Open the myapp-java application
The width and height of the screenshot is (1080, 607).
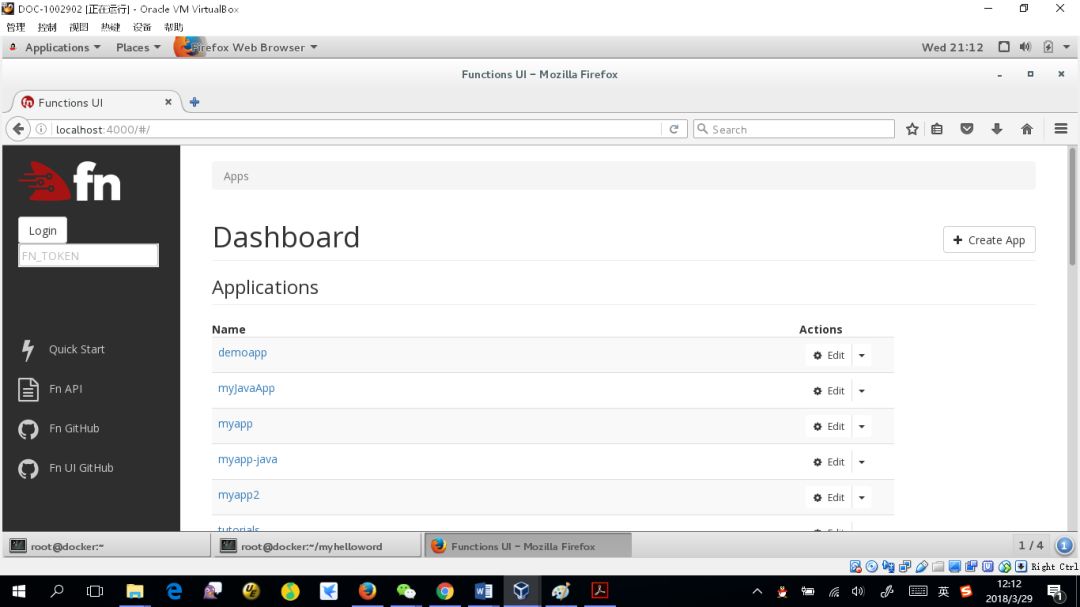coord(247,460)
